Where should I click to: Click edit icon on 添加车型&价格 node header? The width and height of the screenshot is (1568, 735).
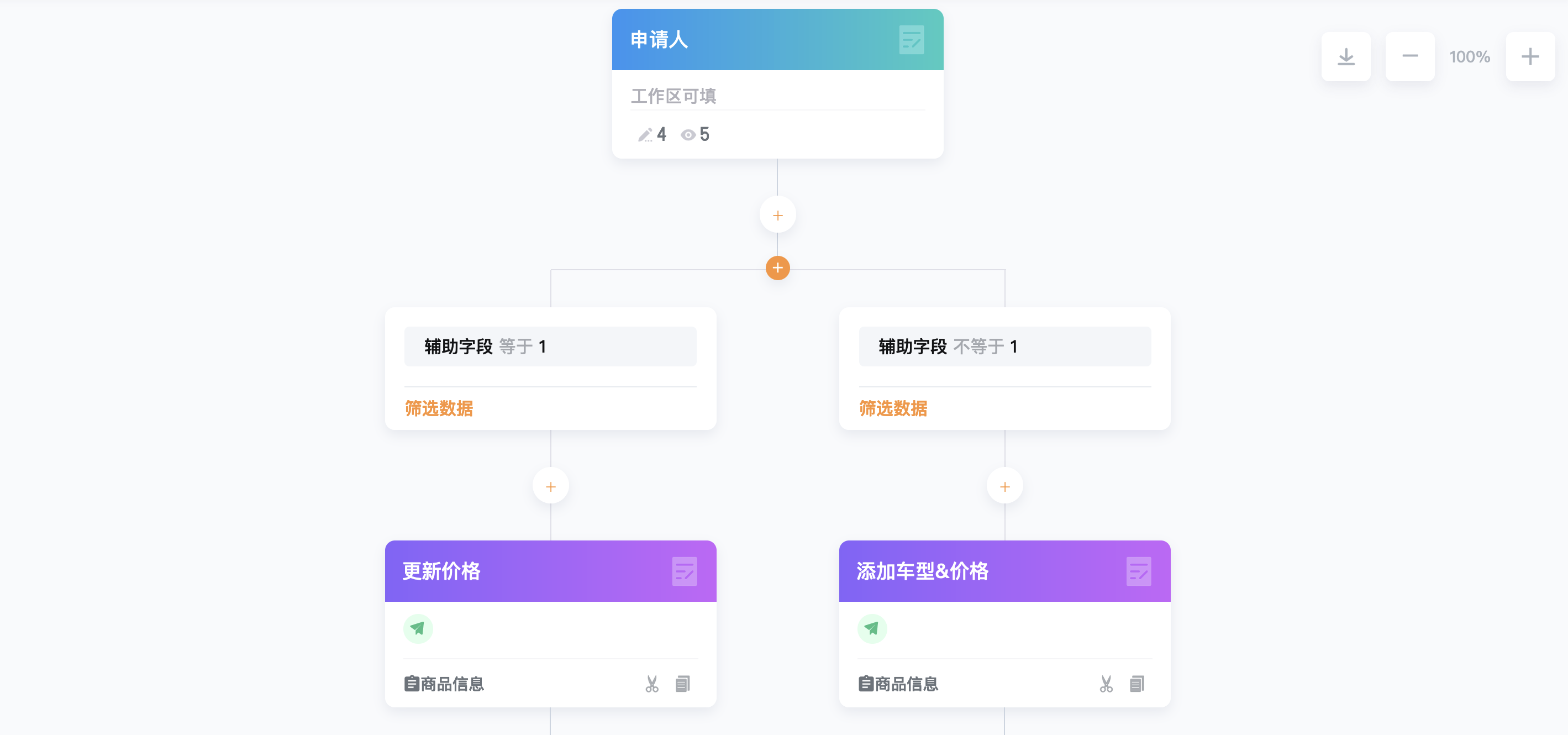pos(1138,571)
